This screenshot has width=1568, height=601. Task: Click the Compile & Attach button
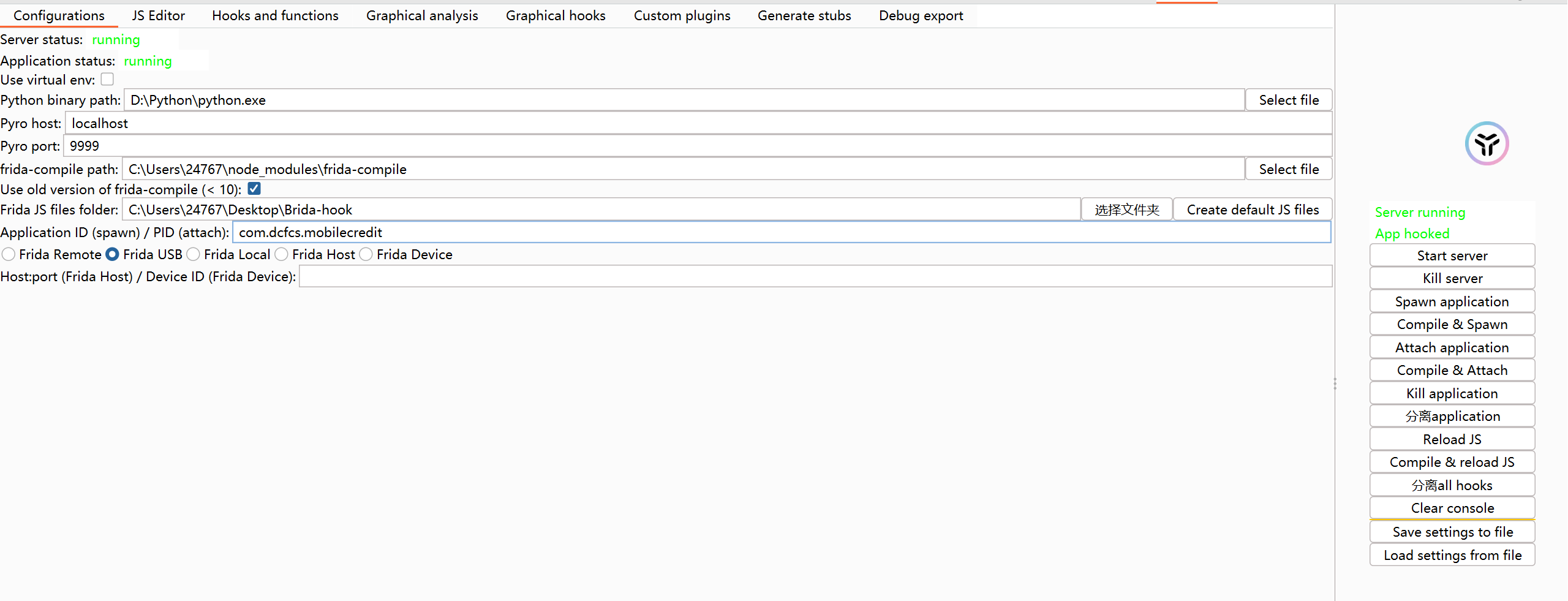tap(1452, 370)
